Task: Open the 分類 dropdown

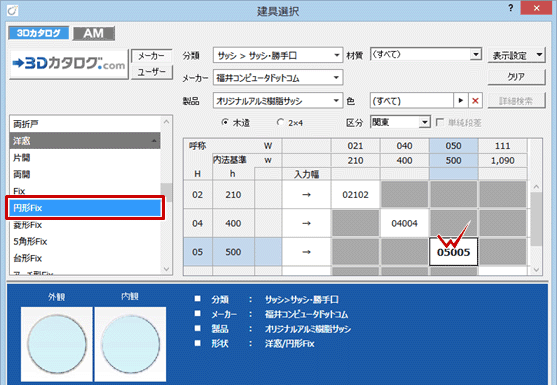Action: click(278, 55)
